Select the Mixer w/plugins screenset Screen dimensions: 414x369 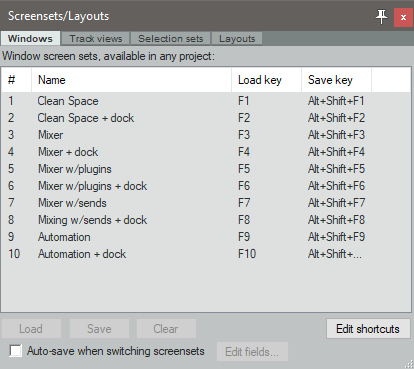pos(206,169)
